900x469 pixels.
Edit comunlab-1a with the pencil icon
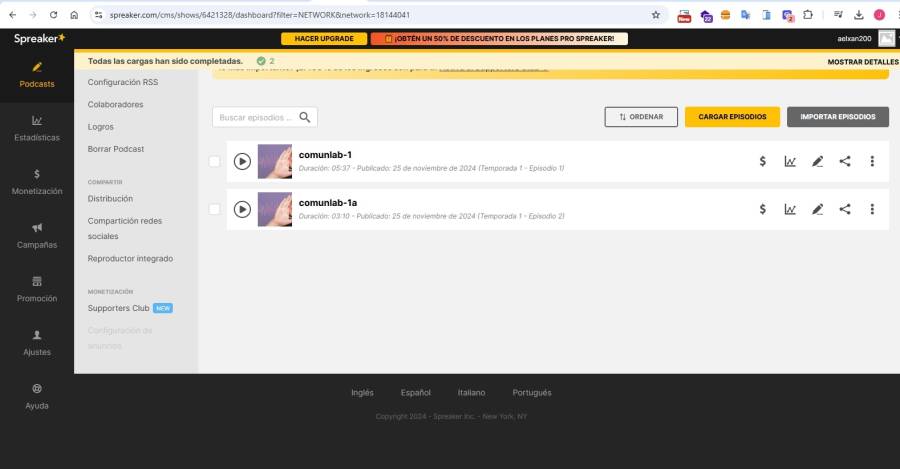[817, 210]
